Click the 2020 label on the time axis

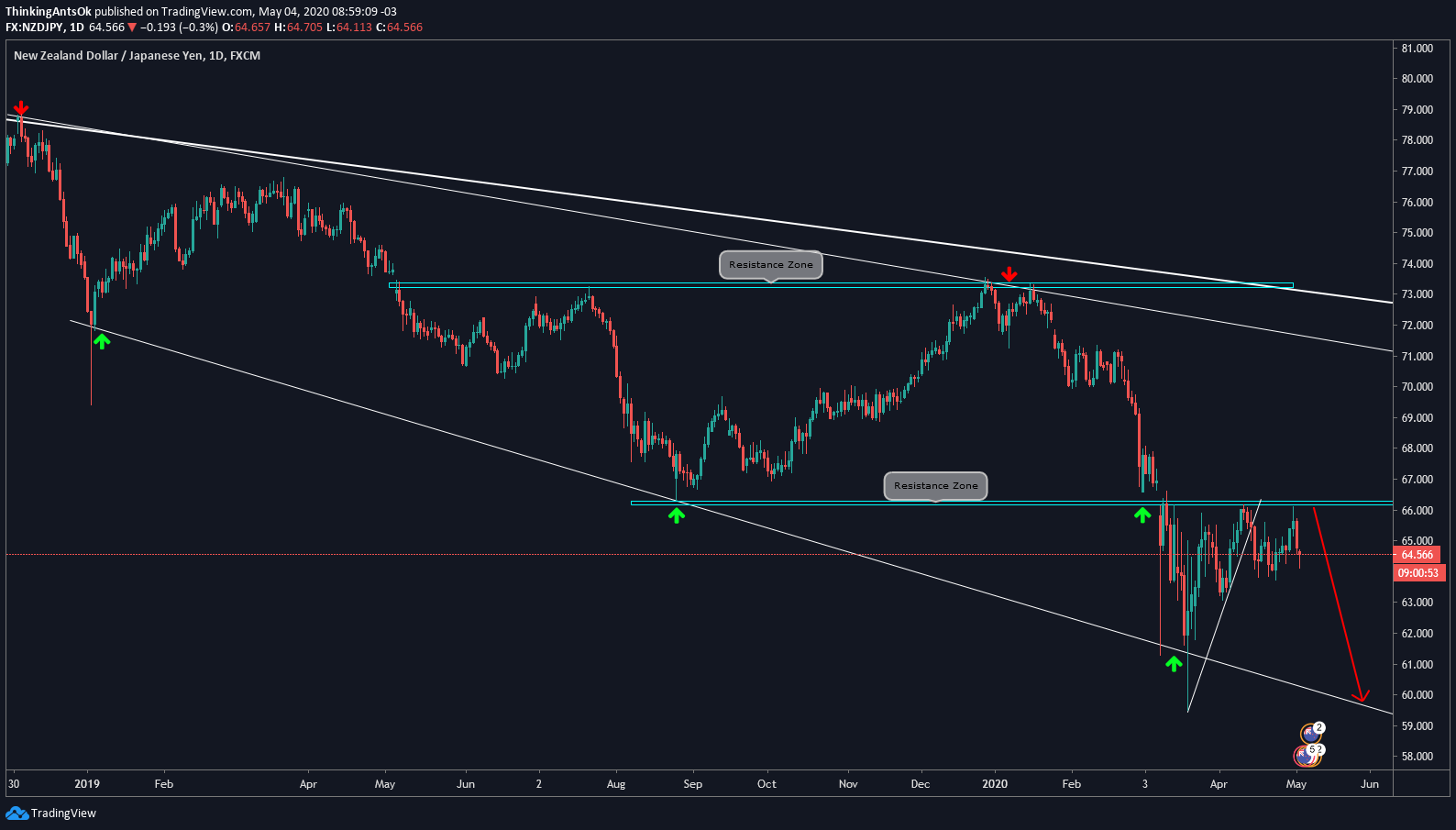pos(995,784)
